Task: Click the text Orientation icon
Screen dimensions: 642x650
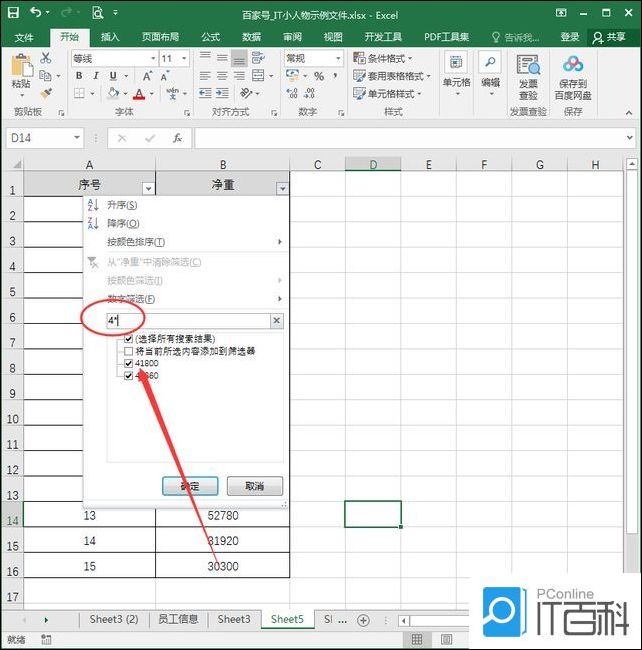Action: 246,93
